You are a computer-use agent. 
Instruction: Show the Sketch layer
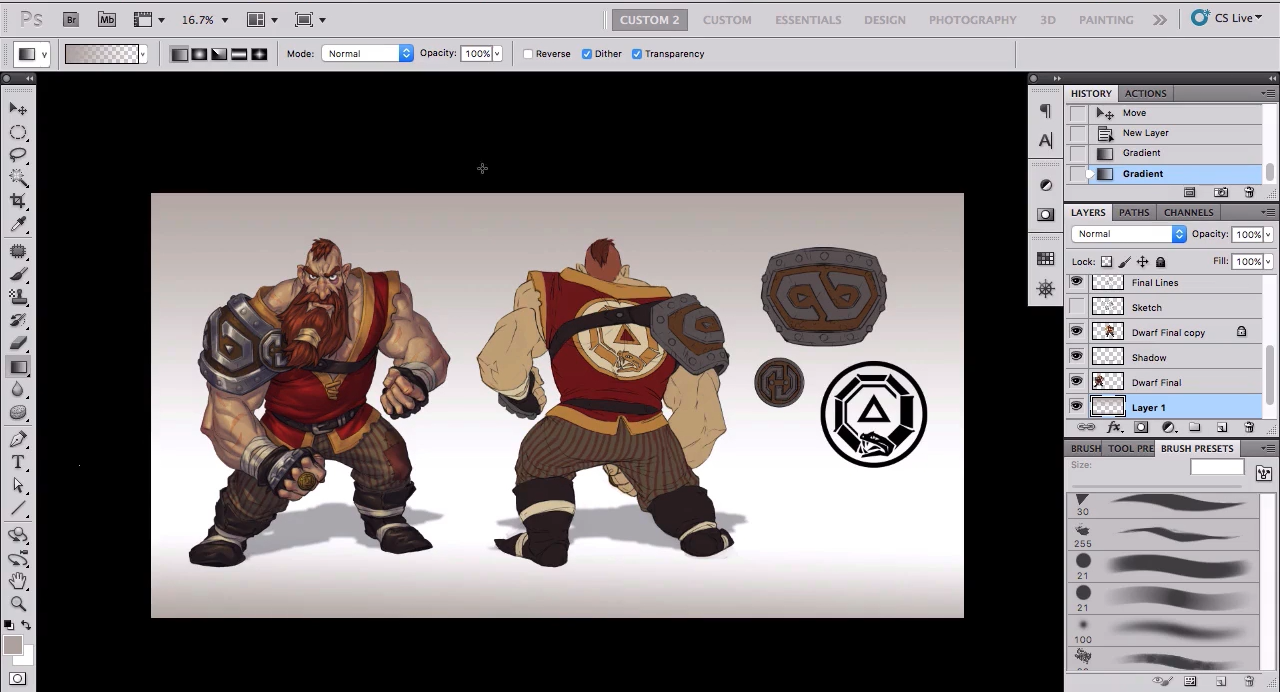1076,307
